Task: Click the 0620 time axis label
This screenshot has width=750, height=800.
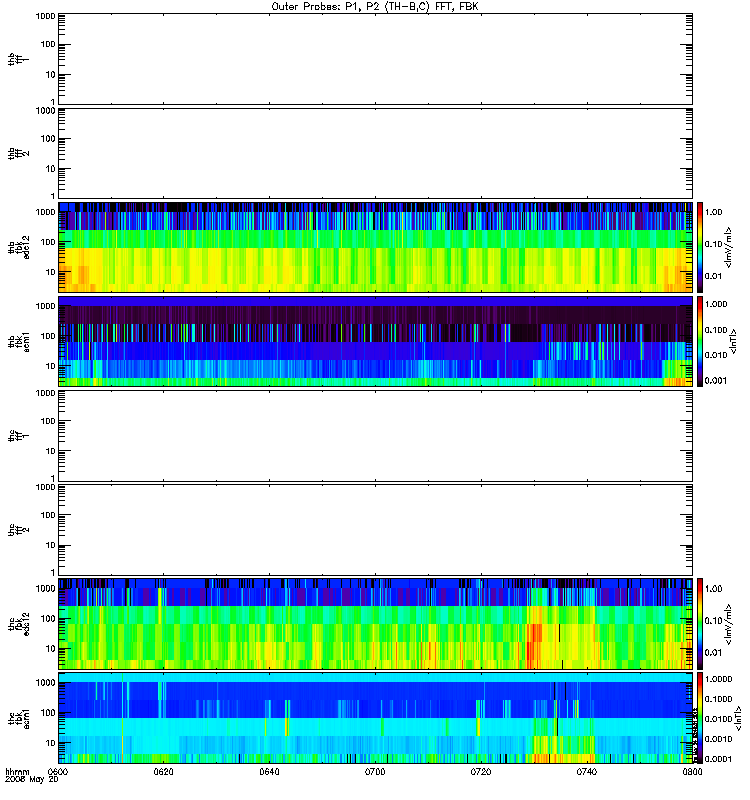Action: (x=163, y=771)
